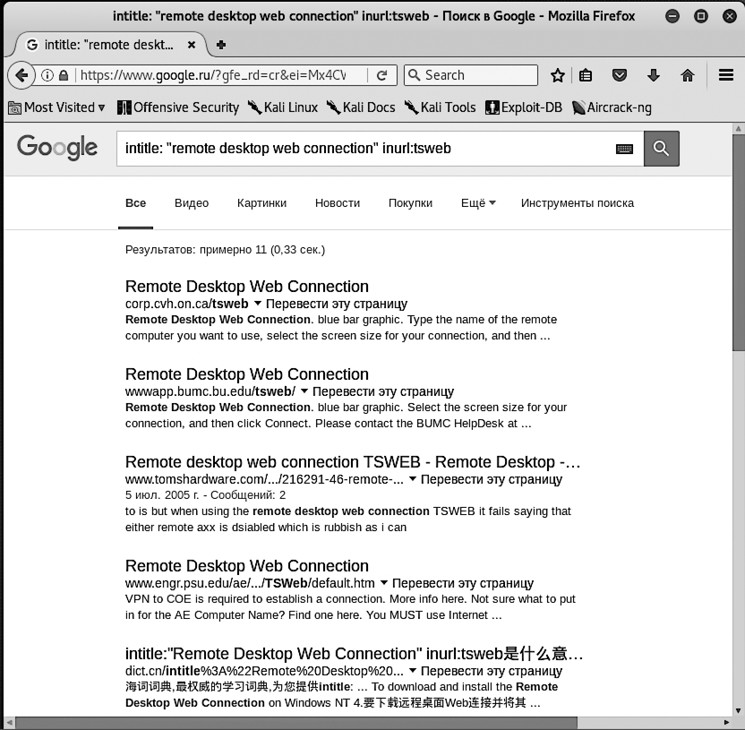Reload the page with the refresh icon
The height and width of the screenshot is (730, 745).
point(382,75)
